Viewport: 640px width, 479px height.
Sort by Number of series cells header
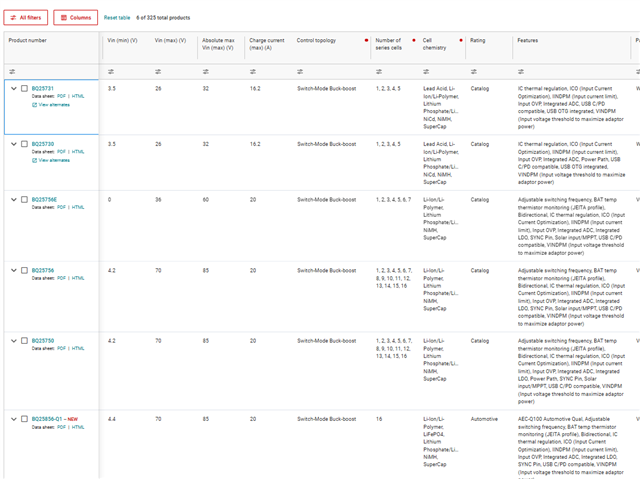coord(388,44)
